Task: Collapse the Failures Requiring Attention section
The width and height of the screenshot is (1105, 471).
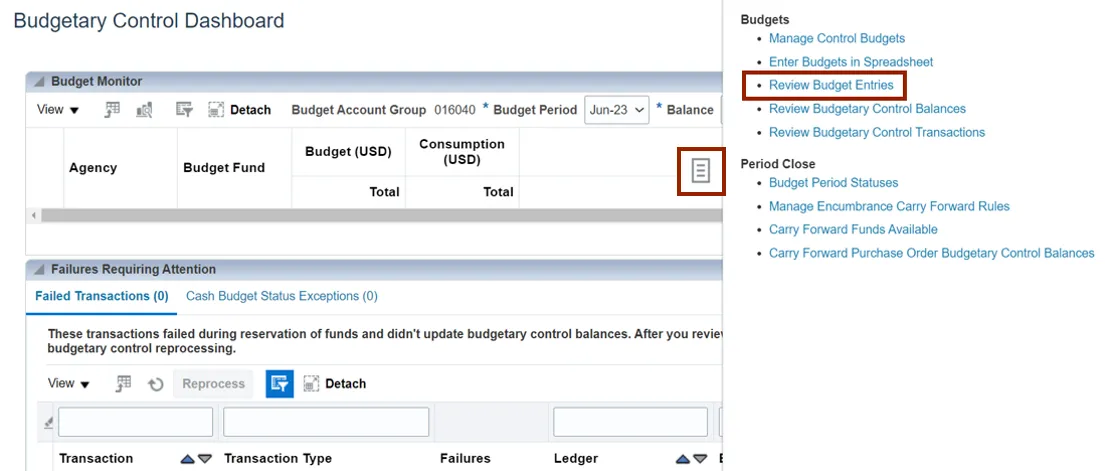Action: (x=39, y=270)
